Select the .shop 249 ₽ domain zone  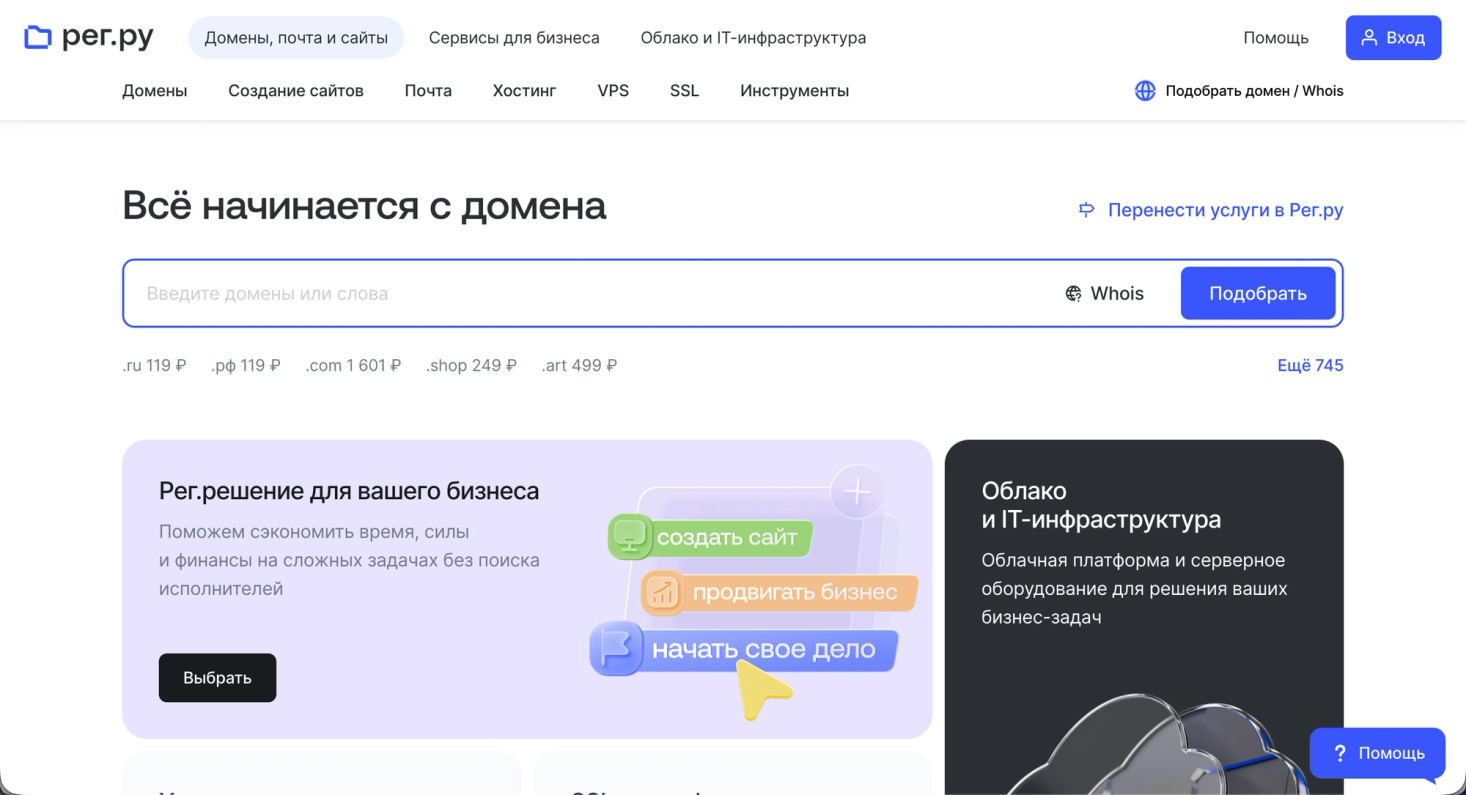coord(471,366)
